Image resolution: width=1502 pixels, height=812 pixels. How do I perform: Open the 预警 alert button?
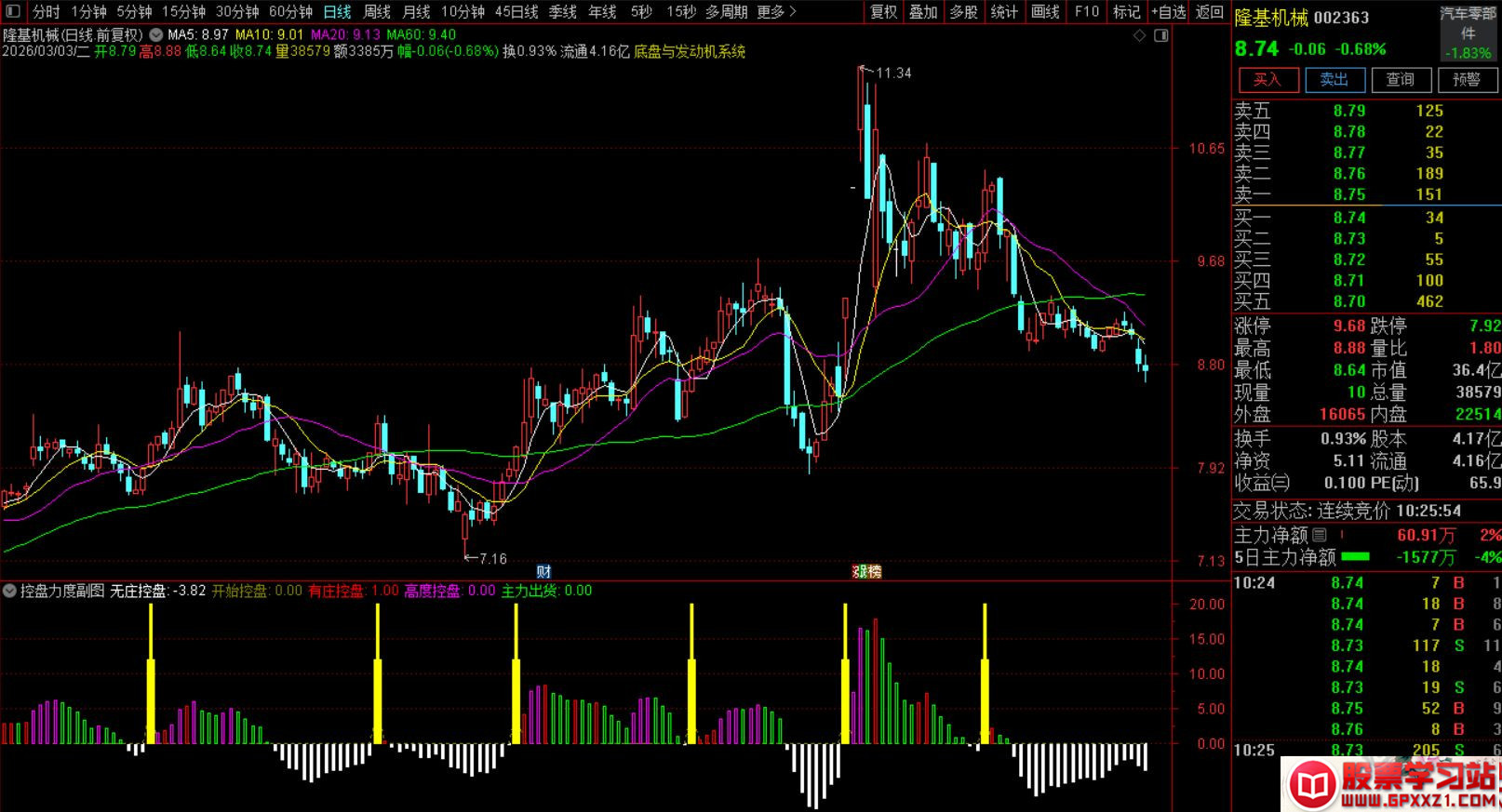1467,80
